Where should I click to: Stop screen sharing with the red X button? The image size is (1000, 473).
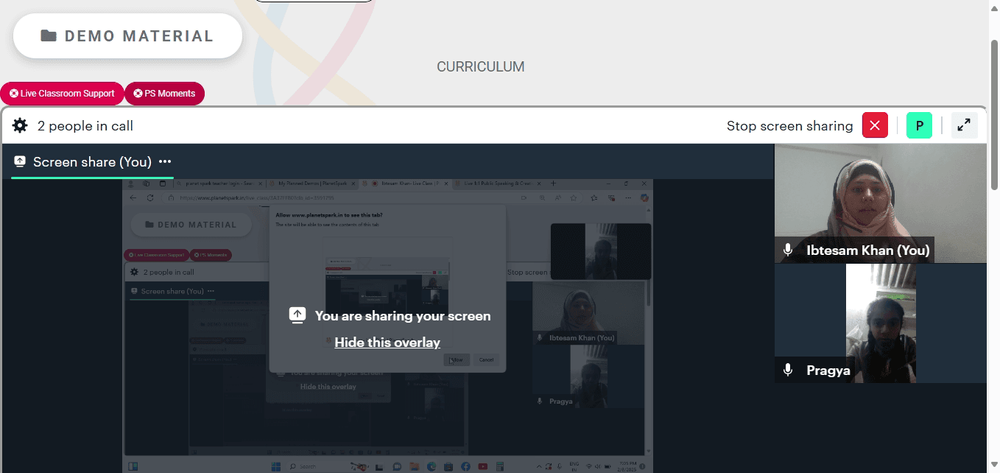point(875,126)
